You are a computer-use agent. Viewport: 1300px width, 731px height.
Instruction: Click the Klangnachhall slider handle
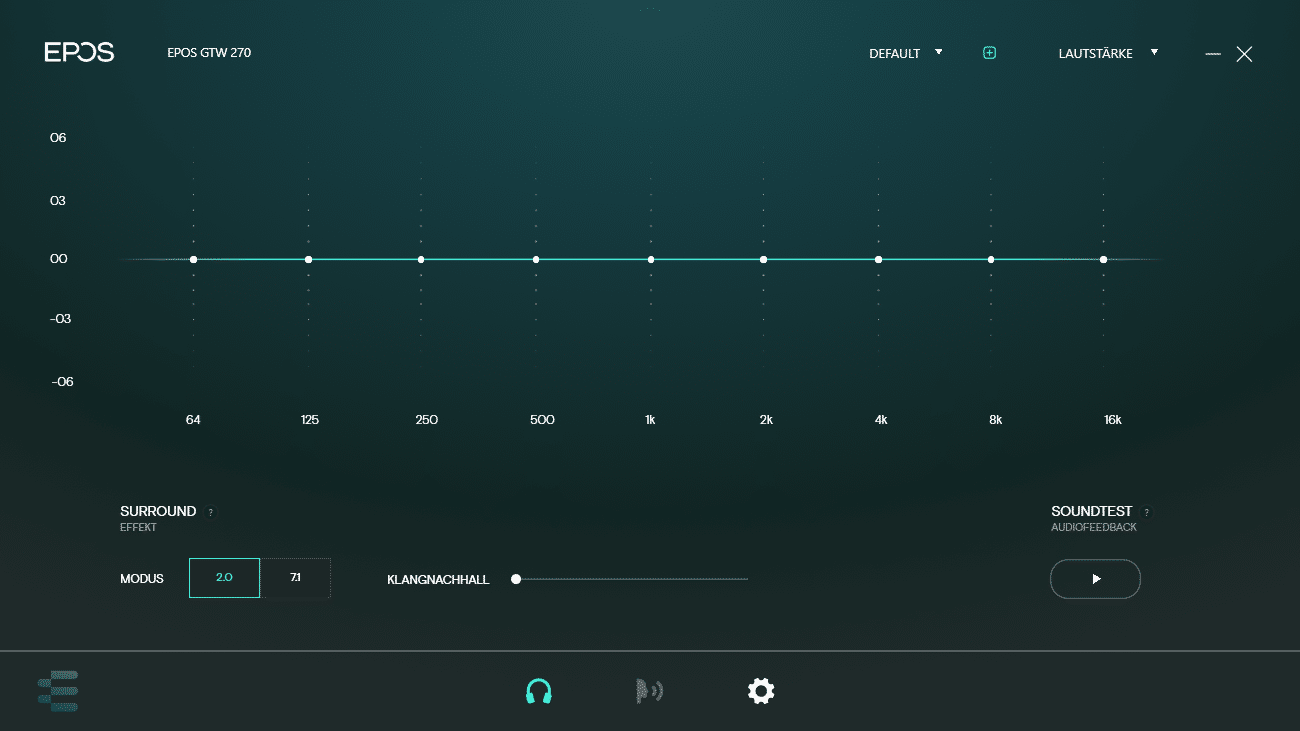tap(516, 579)
